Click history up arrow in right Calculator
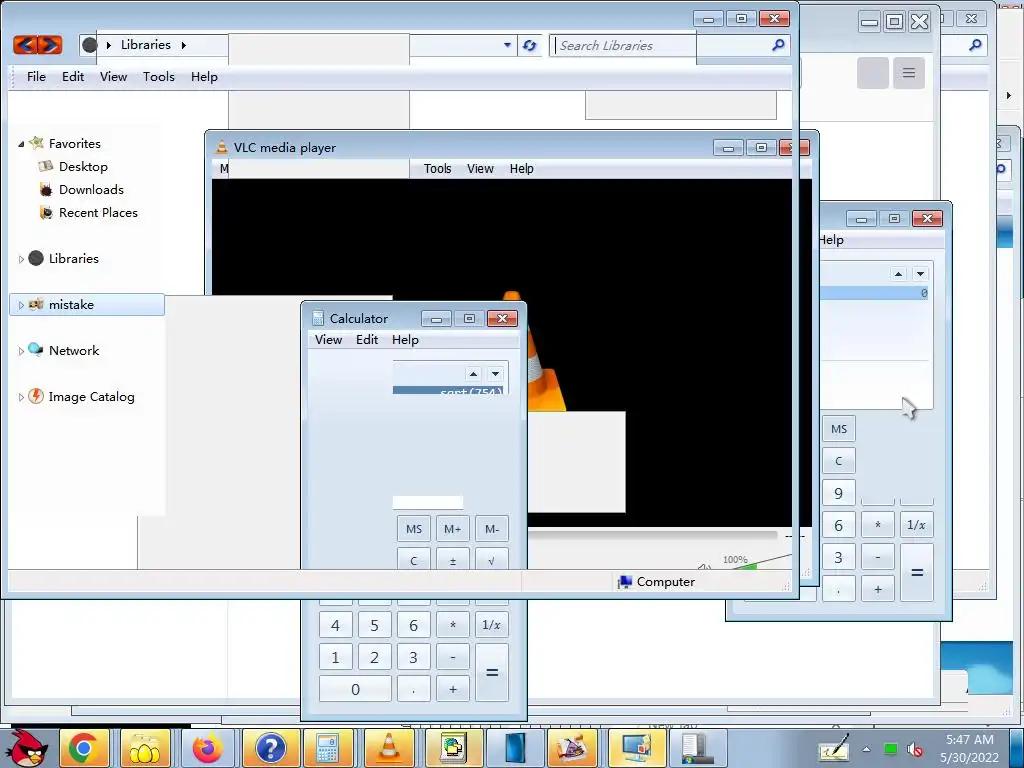This screenshot has width=1024, height=768. (899, 274)
